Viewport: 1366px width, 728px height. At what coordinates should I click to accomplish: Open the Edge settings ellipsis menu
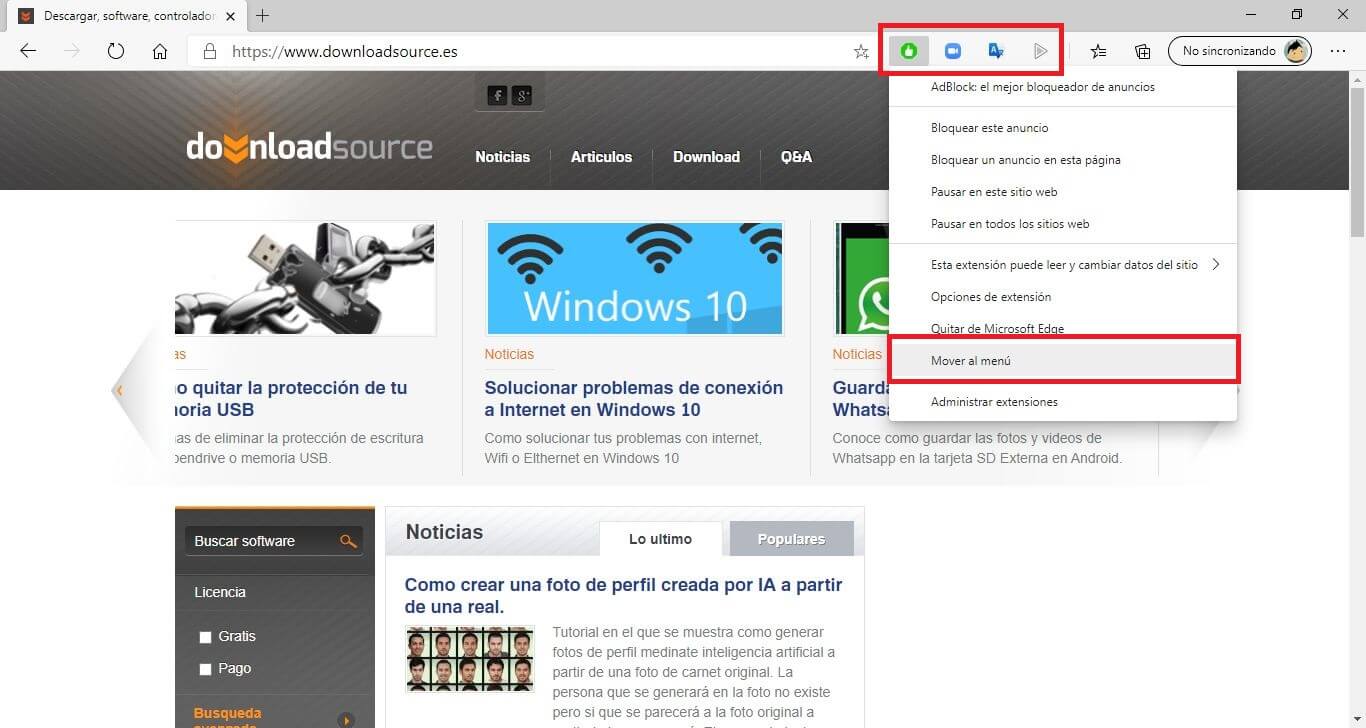(x=1338, y=51)
